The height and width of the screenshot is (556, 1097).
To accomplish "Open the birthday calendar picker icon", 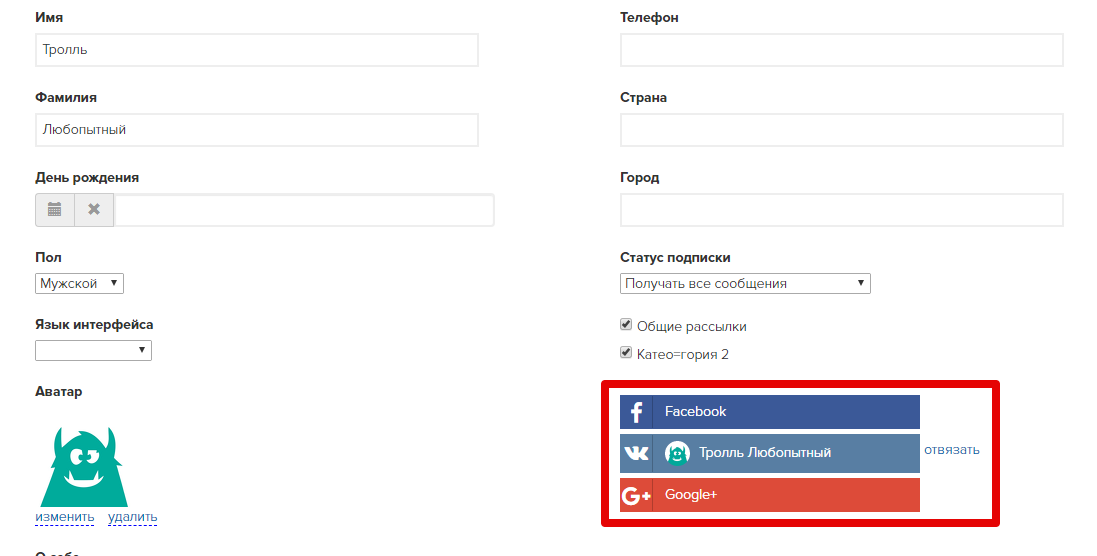I will click(55, 210).
